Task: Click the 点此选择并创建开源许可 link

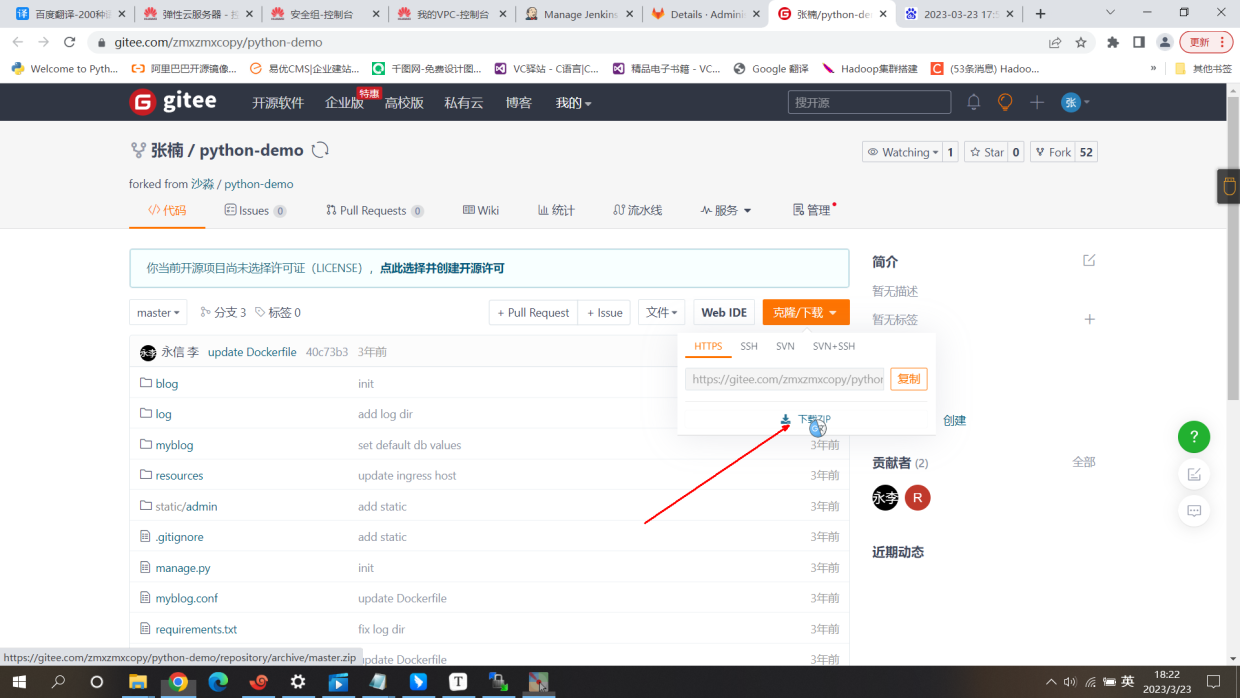Action: (x=442, y=268)
